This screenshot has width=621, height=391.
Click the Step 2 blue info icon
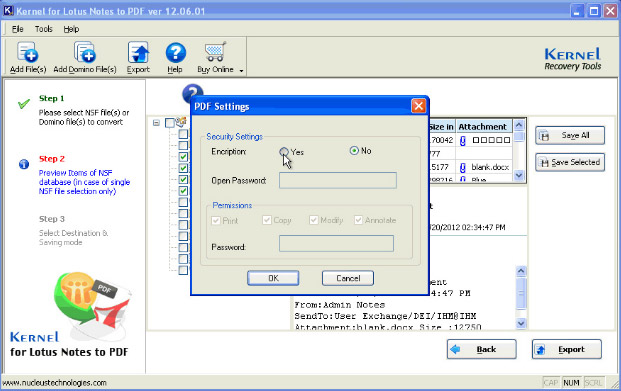point(24,164)
